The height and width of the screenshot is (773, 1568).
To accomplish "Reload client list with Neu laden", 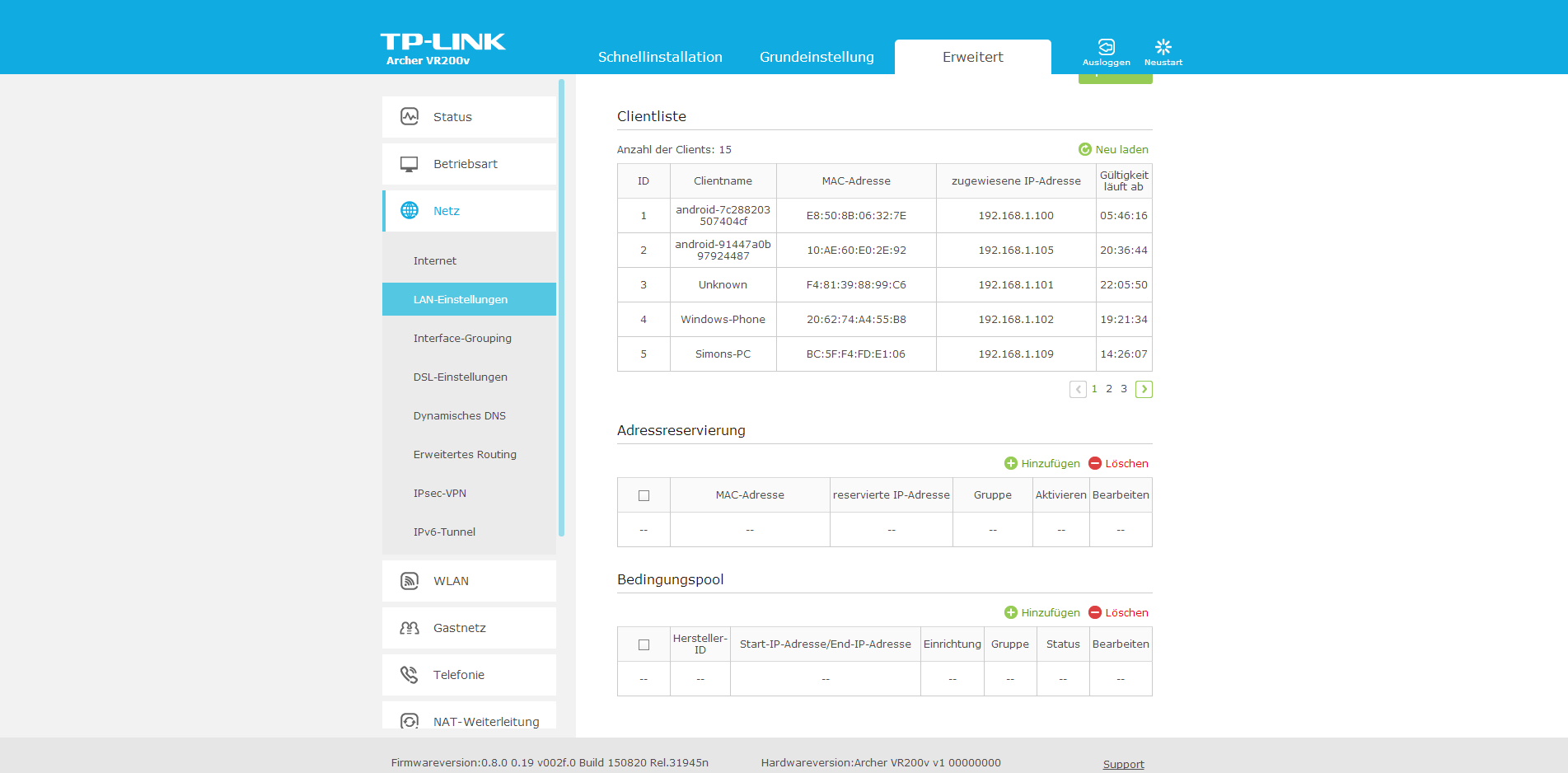I will pos(1113,149).
